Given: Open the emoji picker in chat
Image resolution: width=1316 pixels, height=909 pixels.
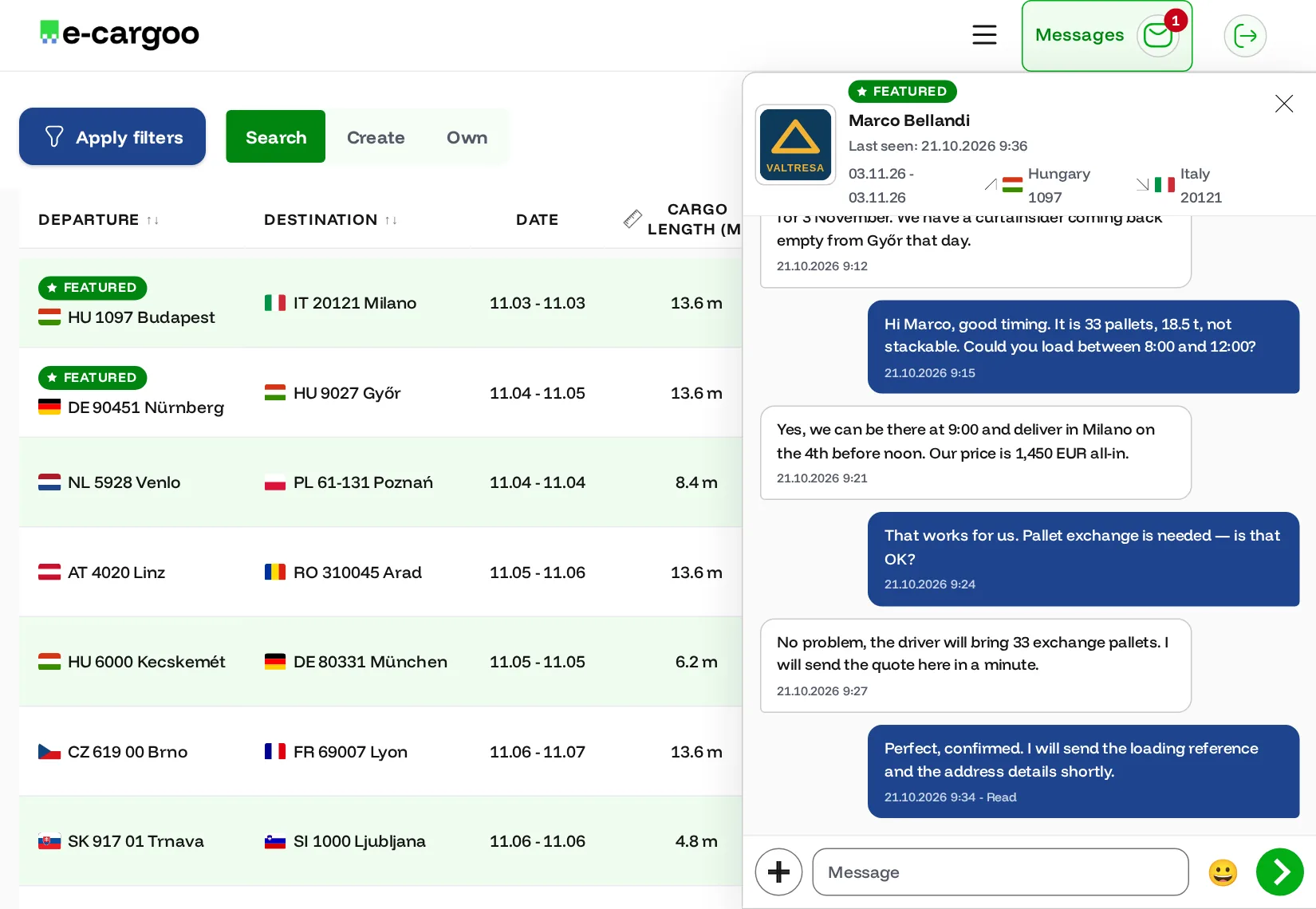Looking at the screenshot, I should coord(1222,872).
